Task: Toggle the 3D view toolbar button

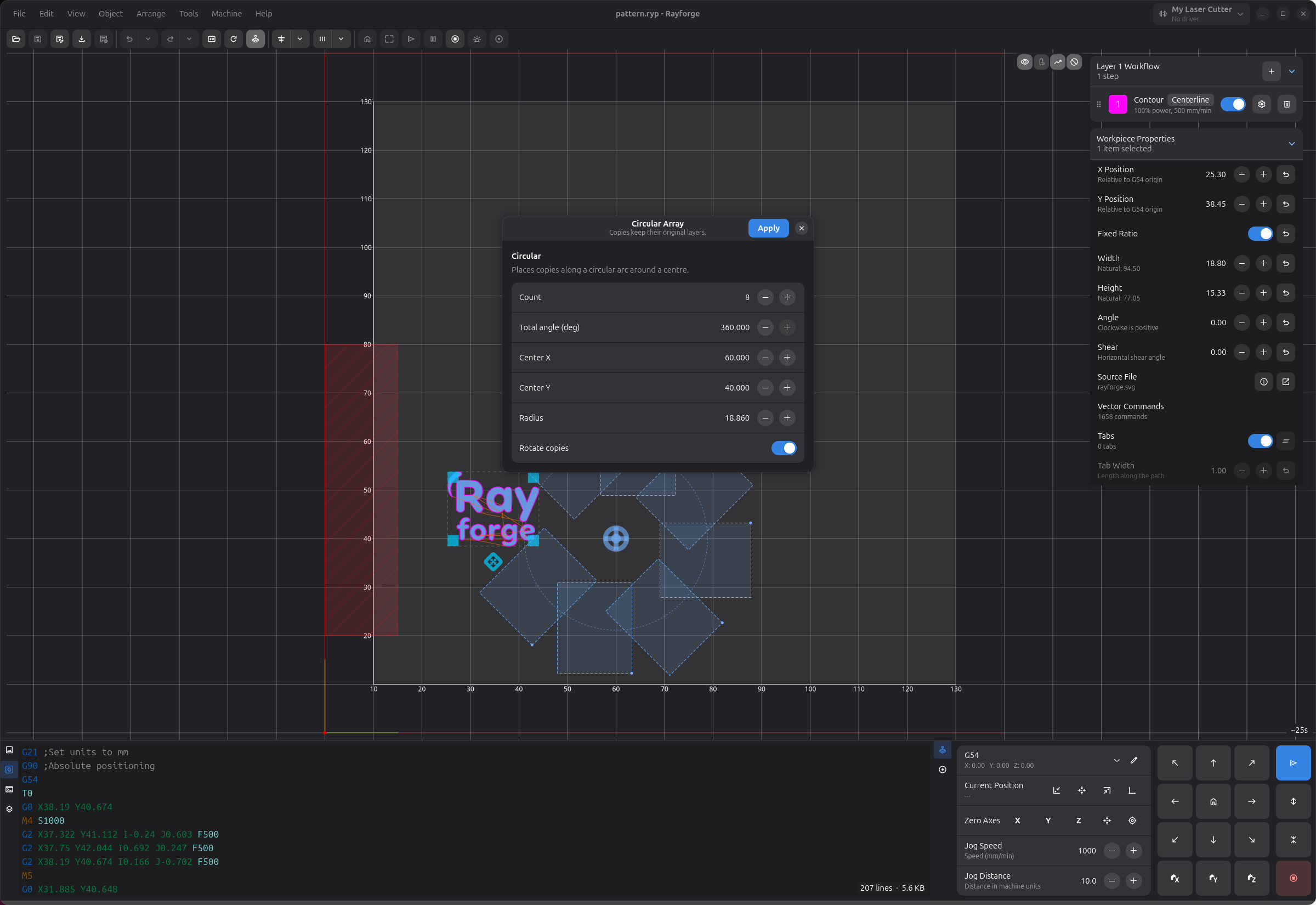Action: (212, 39)
